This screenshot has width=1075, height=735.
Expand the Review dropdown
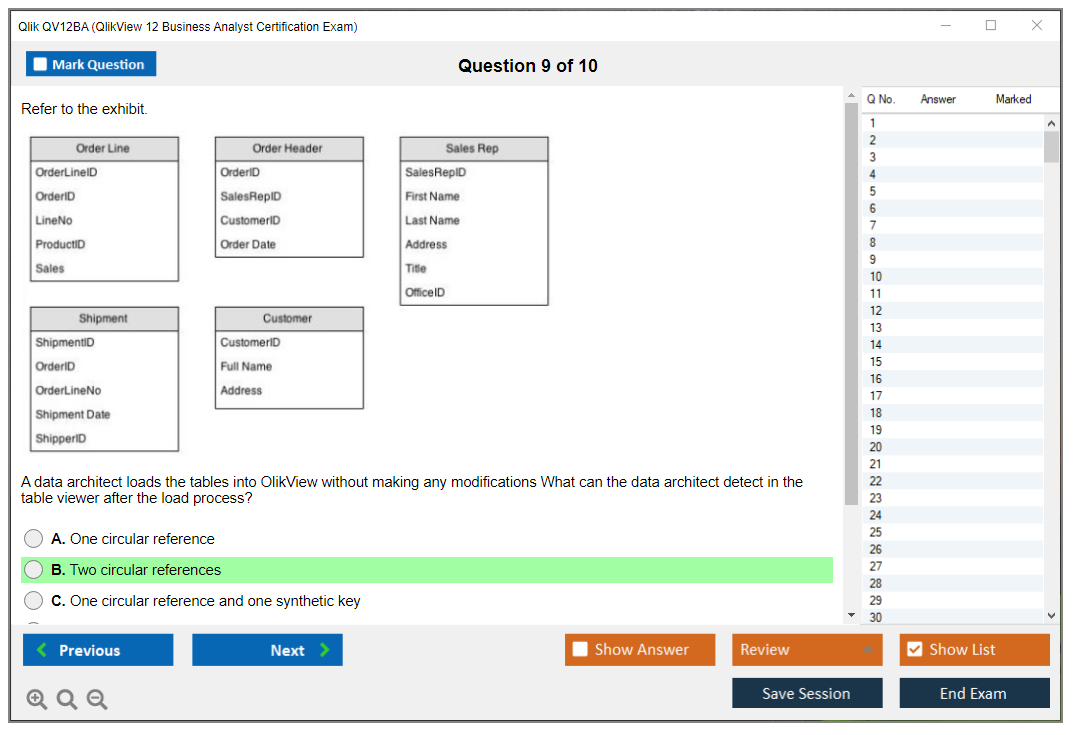[x=866, y=650]
